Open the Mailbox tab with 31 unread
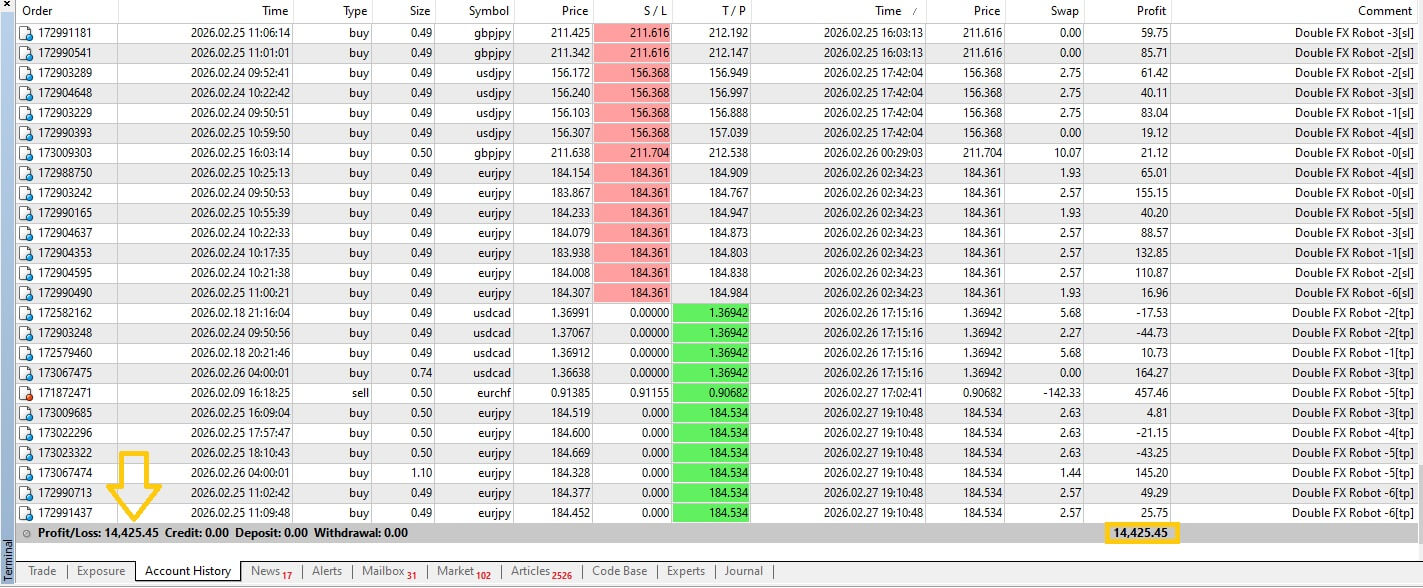This screenshot has height=588, width=1423. (x=384, y=571)
